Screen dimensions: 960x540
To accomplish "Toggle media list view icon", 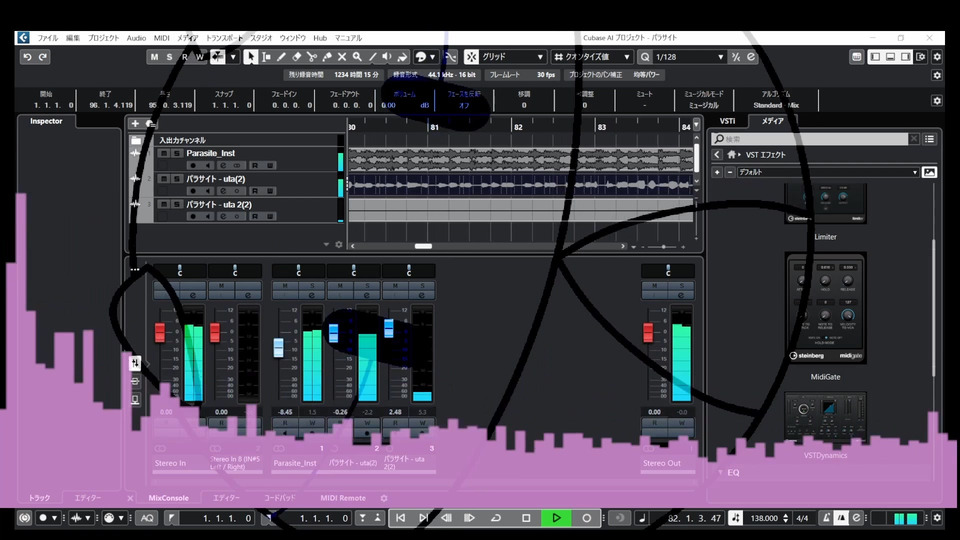I will (x=929, y=139).
